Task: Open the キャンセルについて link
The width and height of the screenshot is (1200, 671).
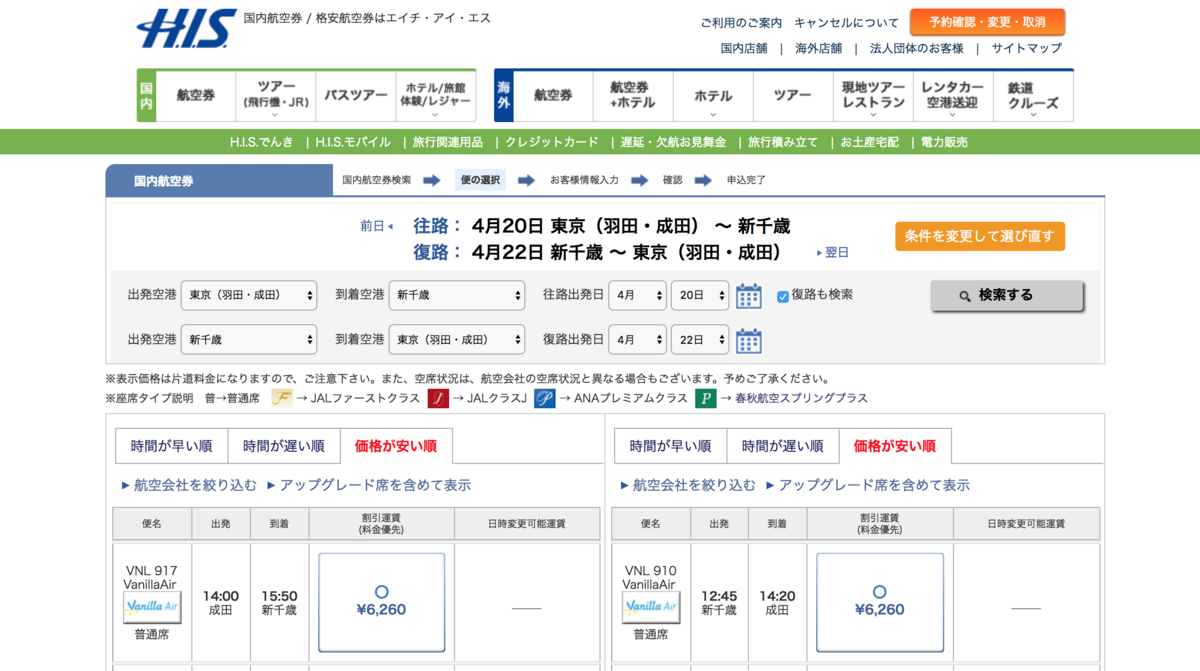Action: [847, 23]
